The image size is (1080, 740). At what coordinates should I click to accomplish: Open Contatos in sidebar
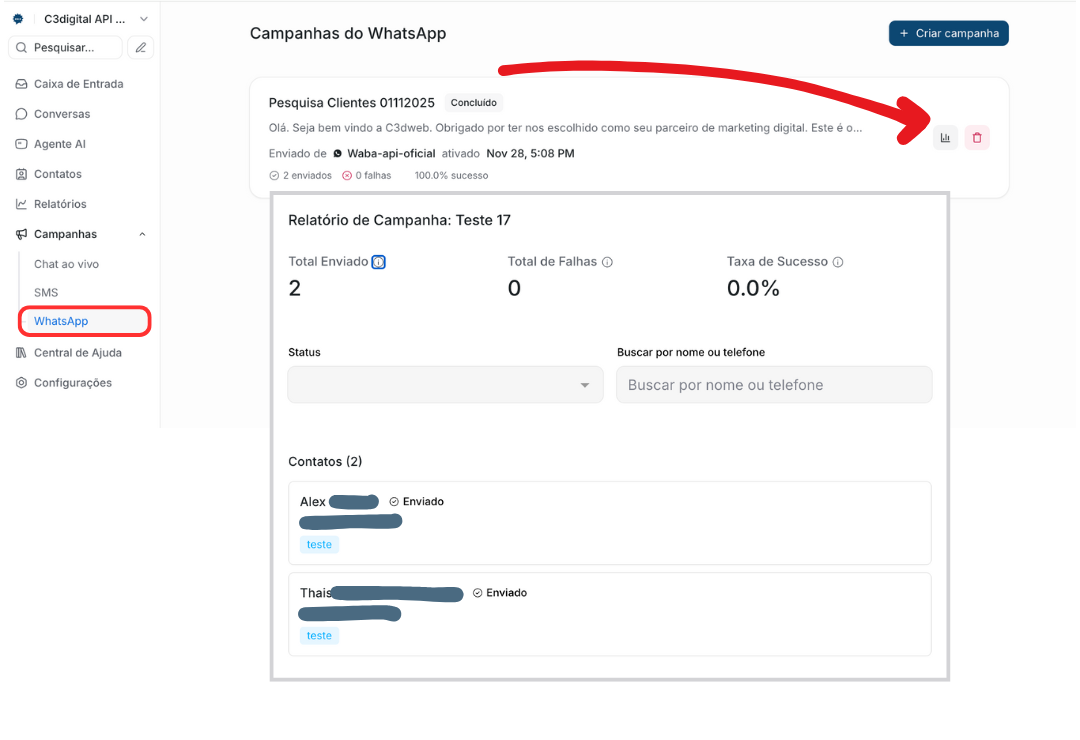point(58,174)
